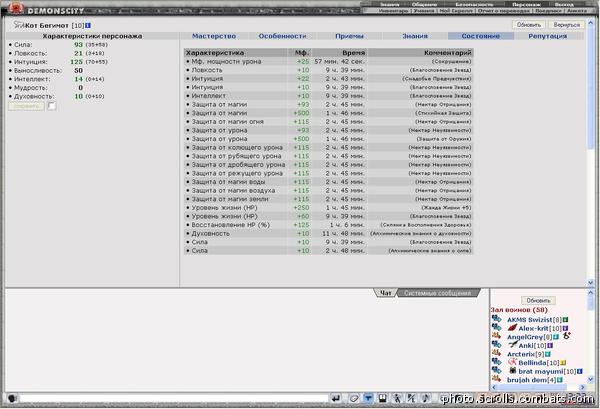Screen dimensions: 600x409
Task: Click the private message icon beside brat mayumi
Action: pos(496,370)
